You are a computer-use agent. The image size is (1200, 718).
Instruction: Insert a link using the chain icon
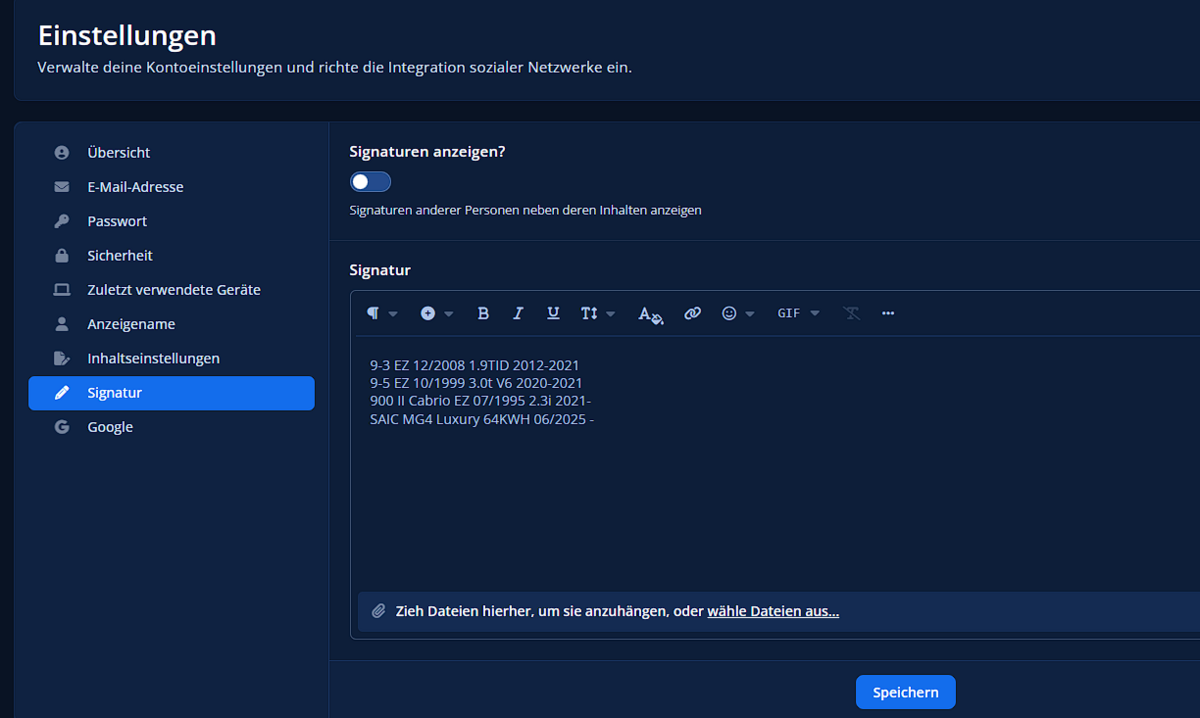click(x=692, y=313)
